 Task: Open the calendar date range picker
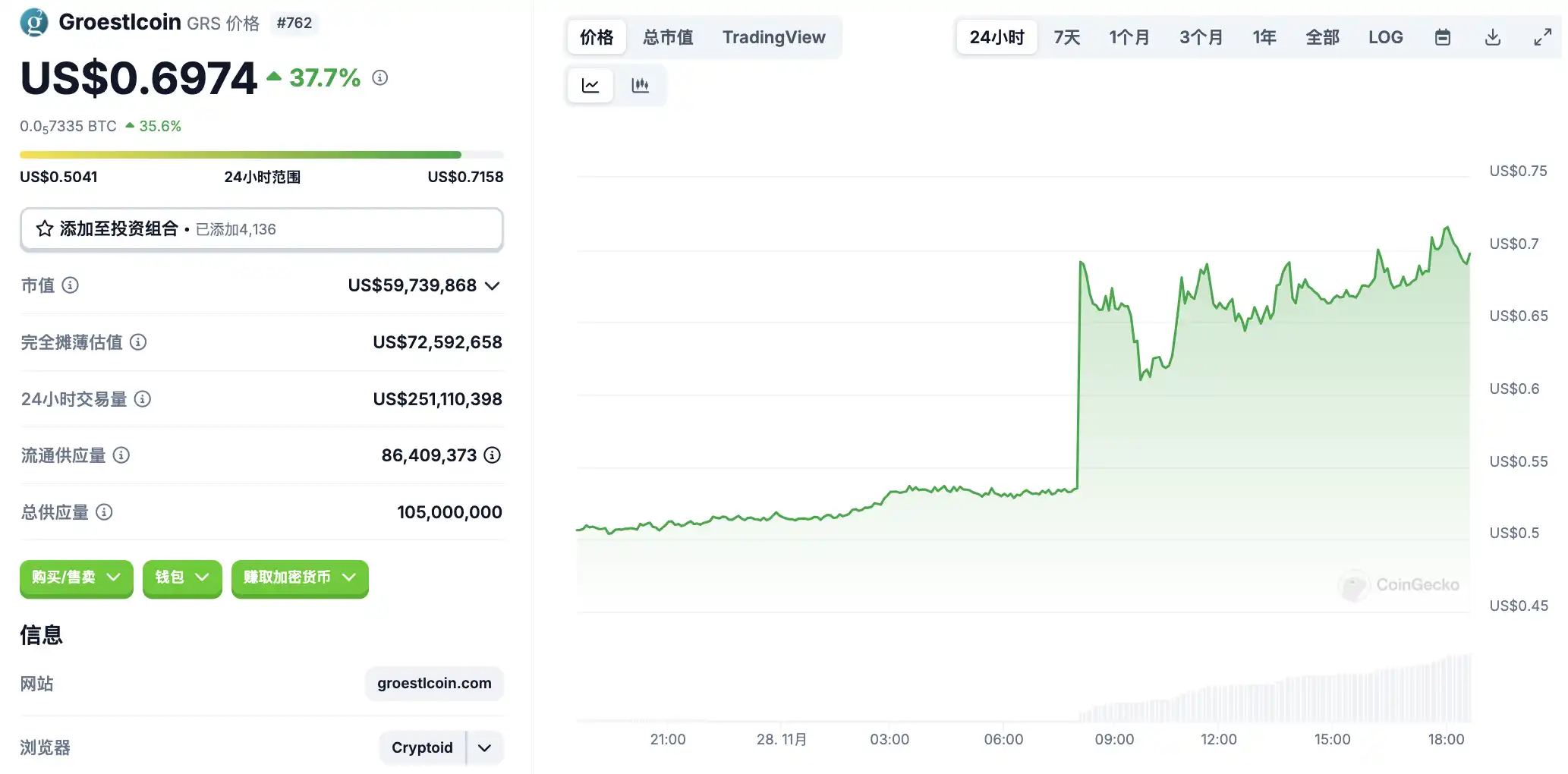pyautogui.click(x=1443, y=37)
